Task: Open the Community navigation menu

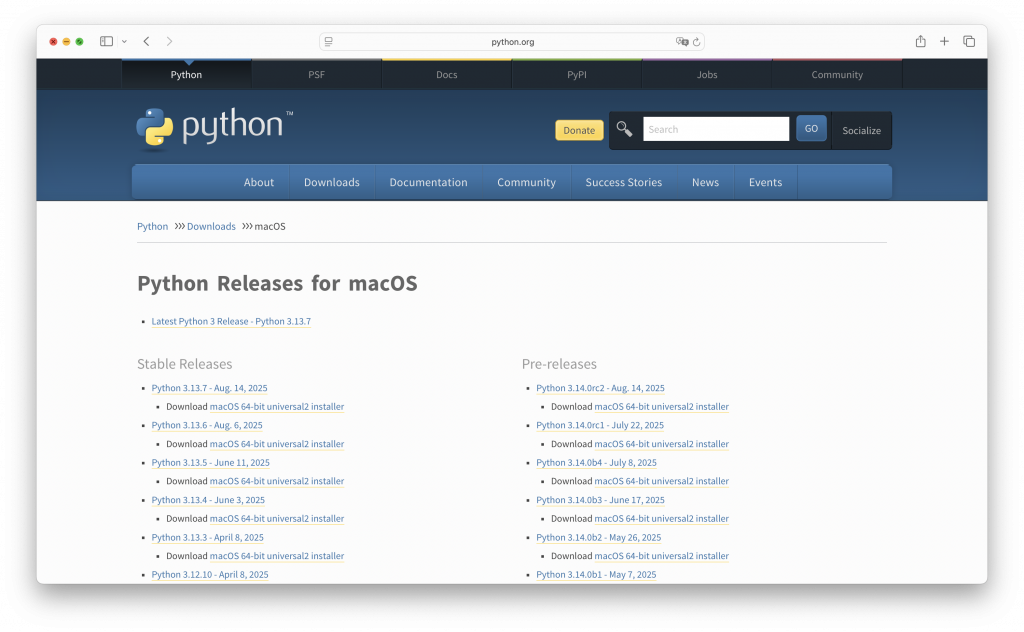Action: pyautogui.click(x=526, y=182)
